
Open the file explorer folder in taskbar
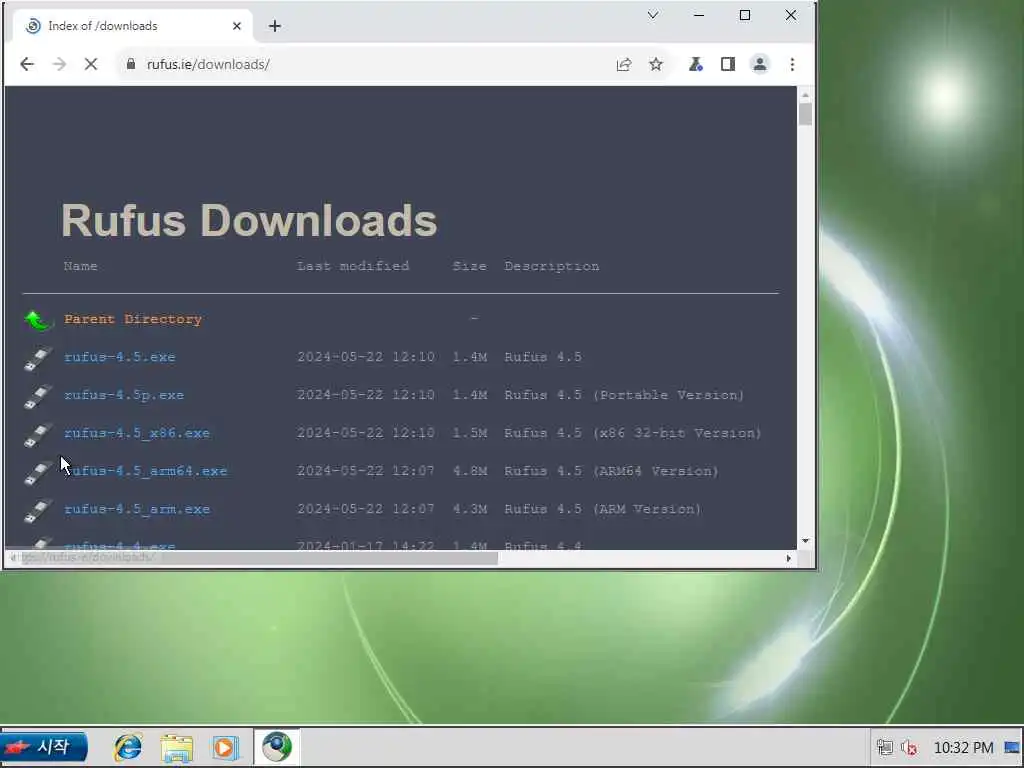pyautogui.click(x=177, y=748)
